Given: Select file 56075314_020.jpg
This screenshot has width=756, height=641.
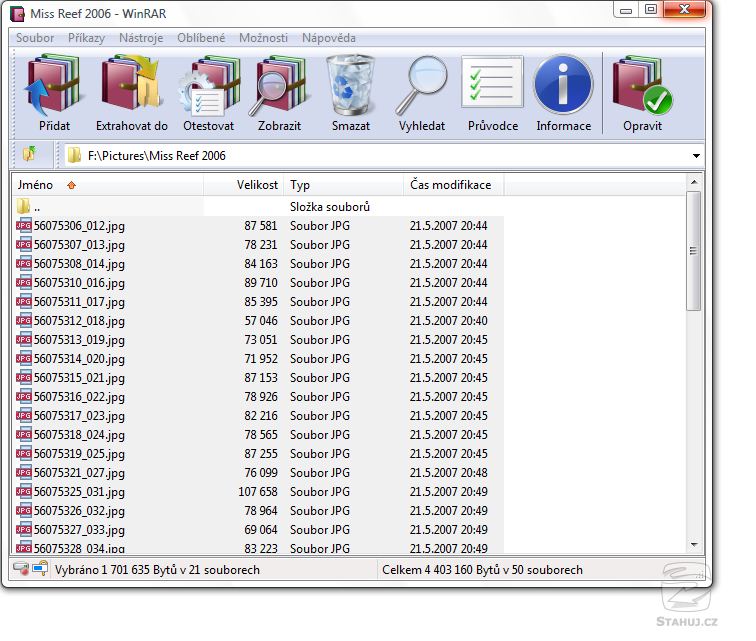Looking at the screenshot, I should coord(79,359).
